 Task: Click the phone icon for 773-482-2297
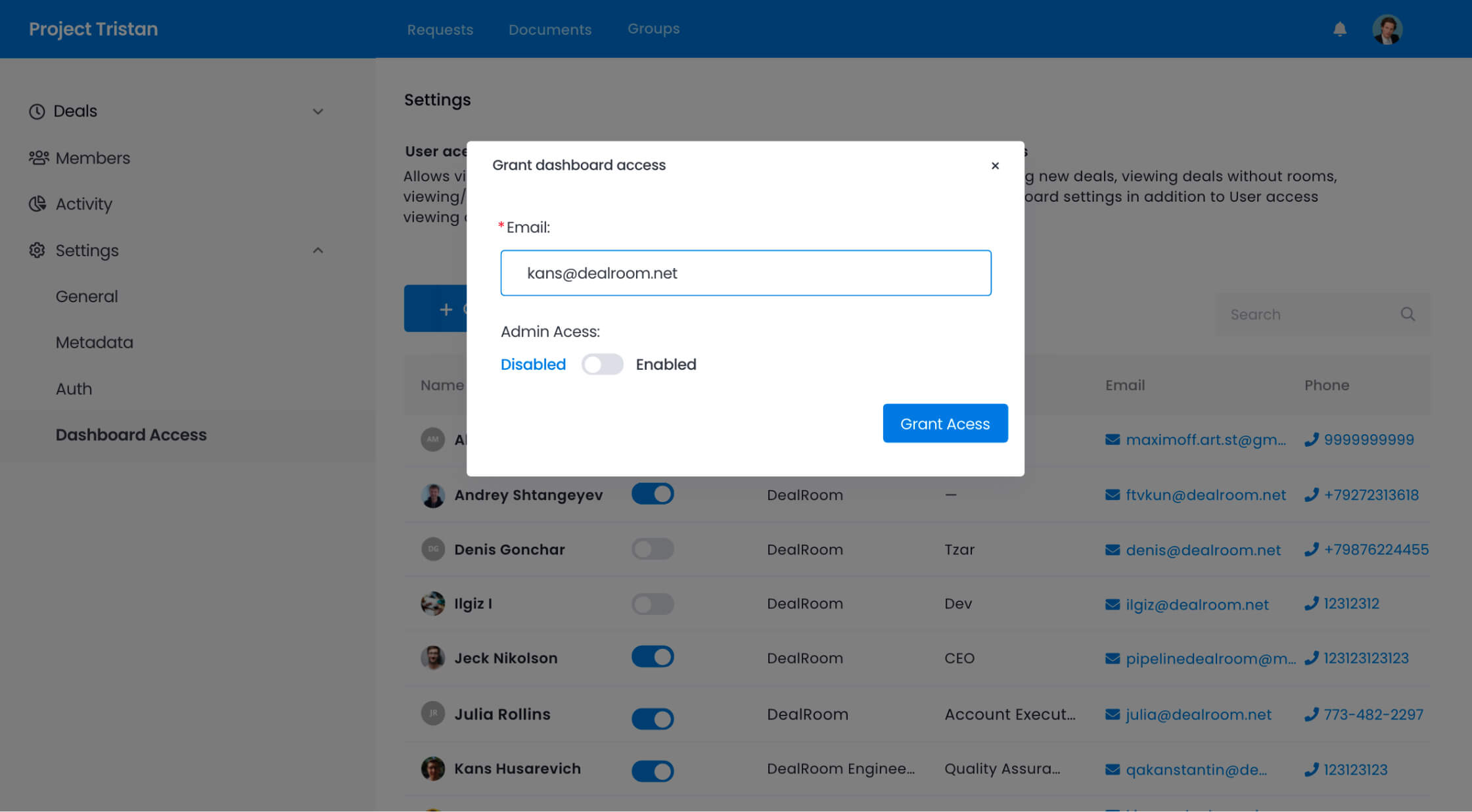(1311, 714)
